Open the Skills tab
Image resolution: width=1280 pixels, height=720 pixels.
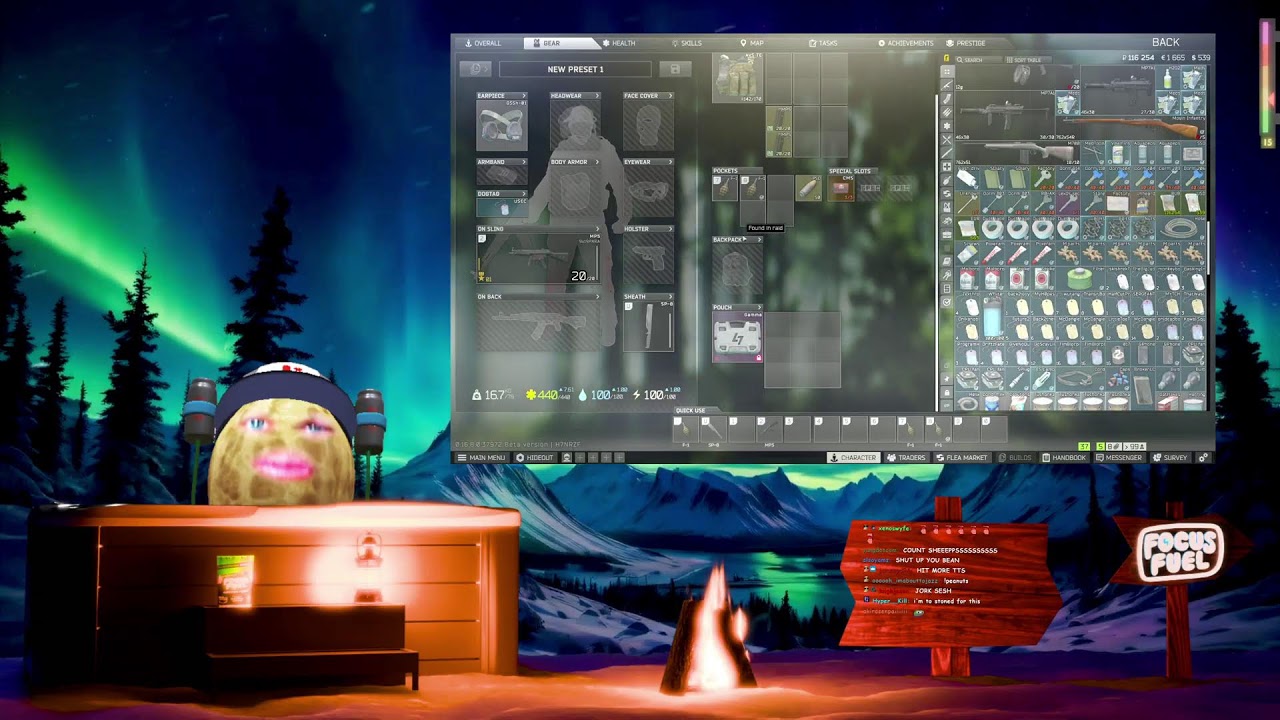click(687, 43)
